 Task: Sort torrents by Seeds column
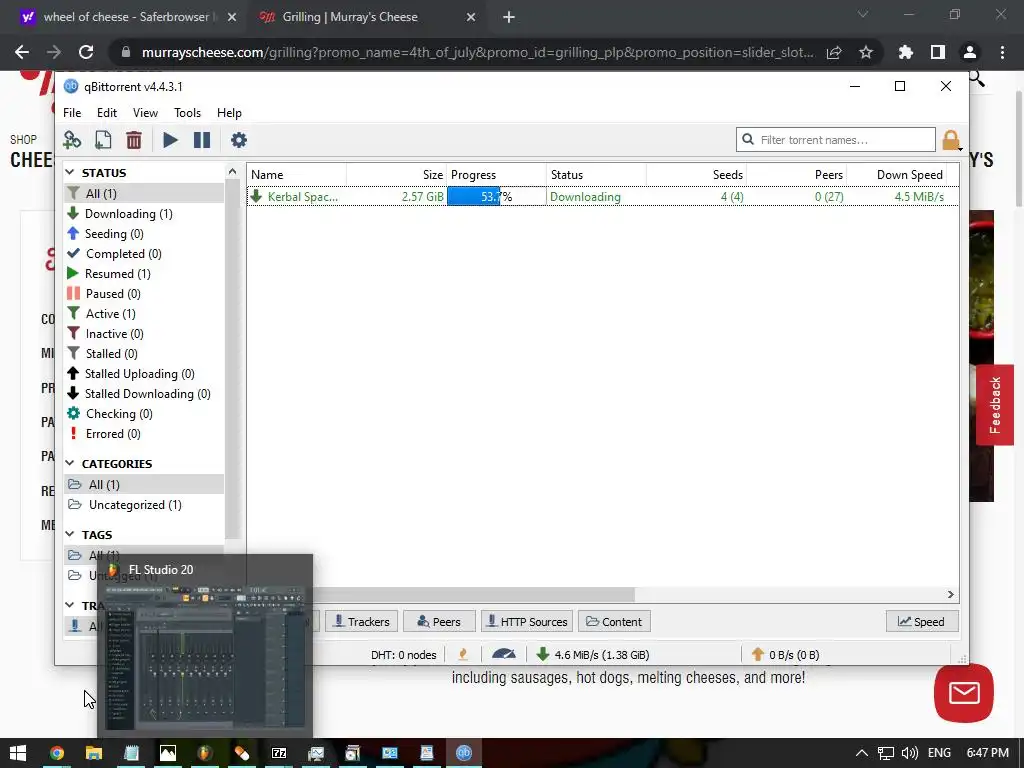point(697,175)
